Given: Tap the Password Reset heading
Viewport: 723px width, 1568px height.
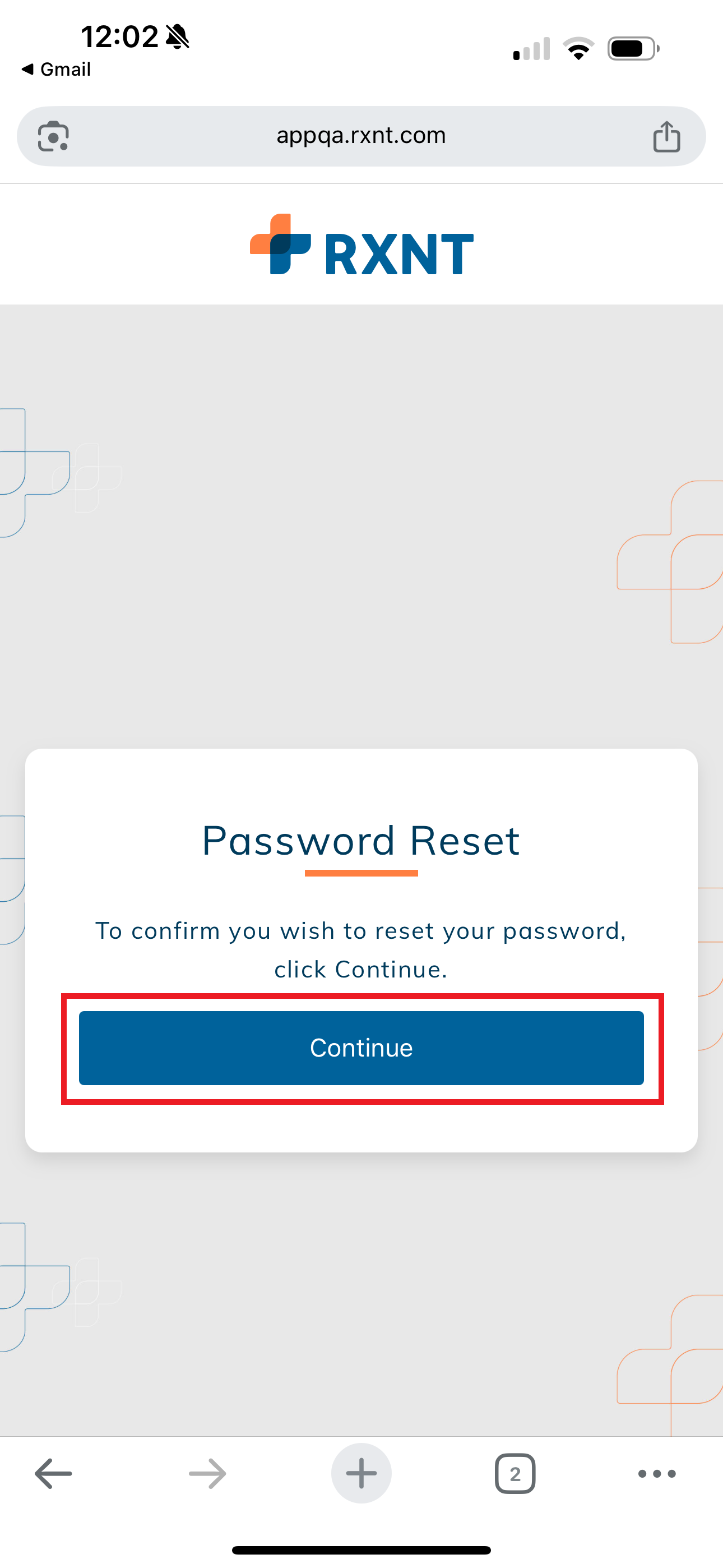Looking at the screenshot, I should (x=361, y=841).
